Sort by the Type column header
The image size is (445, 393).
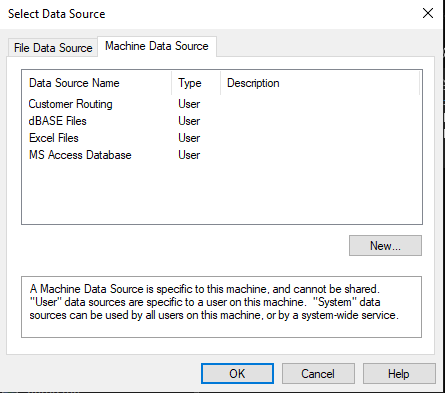(196, 83)
